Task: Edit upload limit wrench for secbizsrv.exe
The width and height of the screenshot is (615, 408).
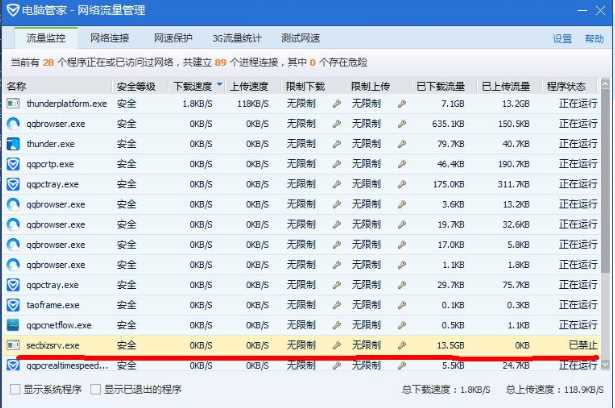Action: [401, 345]
